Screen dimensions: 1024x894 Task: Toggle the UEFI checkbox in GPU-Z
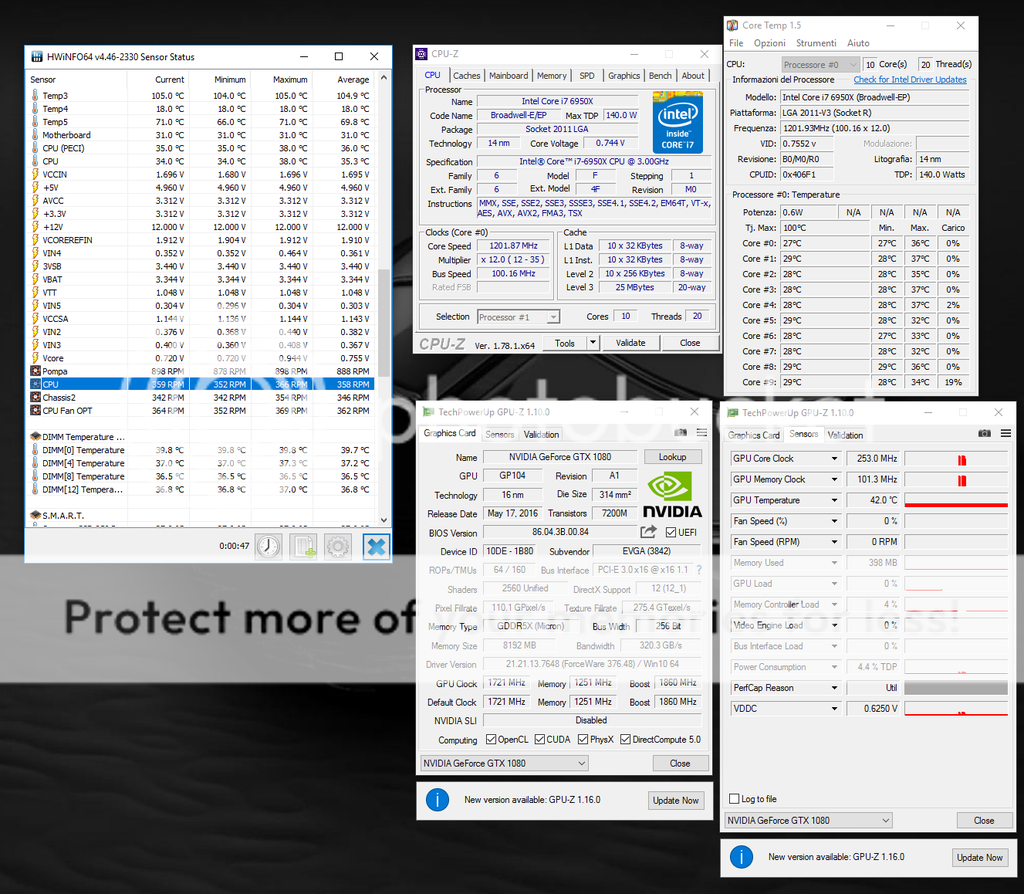[671, 532]
